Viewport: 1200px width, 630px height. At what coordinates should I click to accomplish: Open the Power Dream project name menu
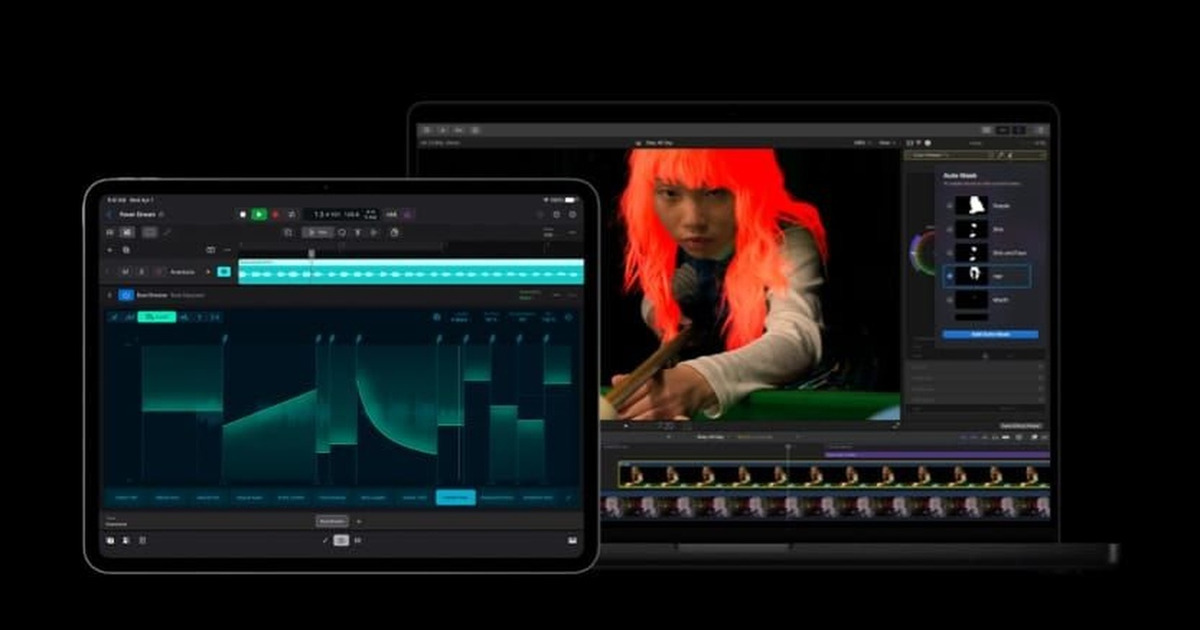(x=141, y=214)
